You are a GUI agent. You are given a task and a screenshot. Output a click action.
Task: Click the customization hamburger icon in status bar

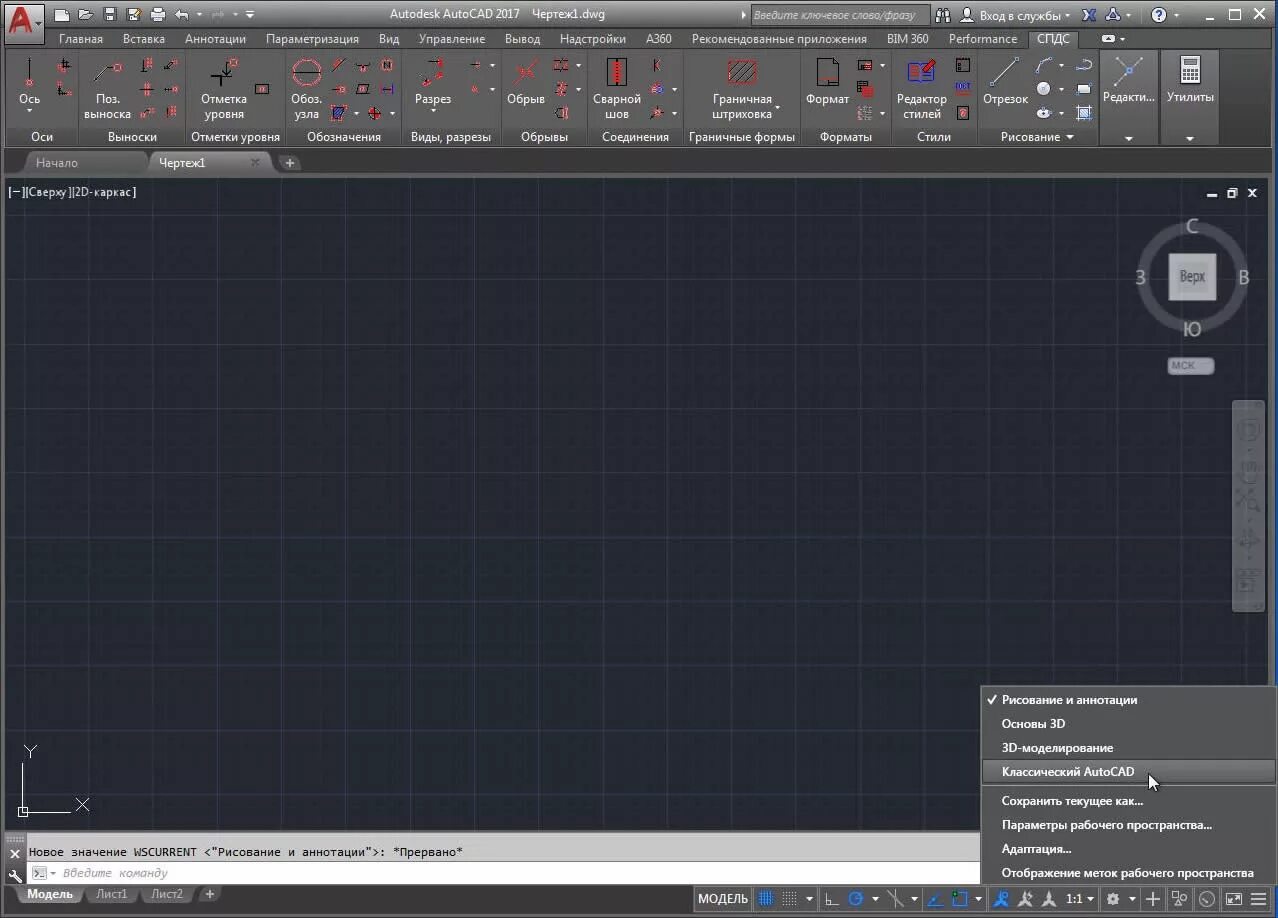point(1260,899)
